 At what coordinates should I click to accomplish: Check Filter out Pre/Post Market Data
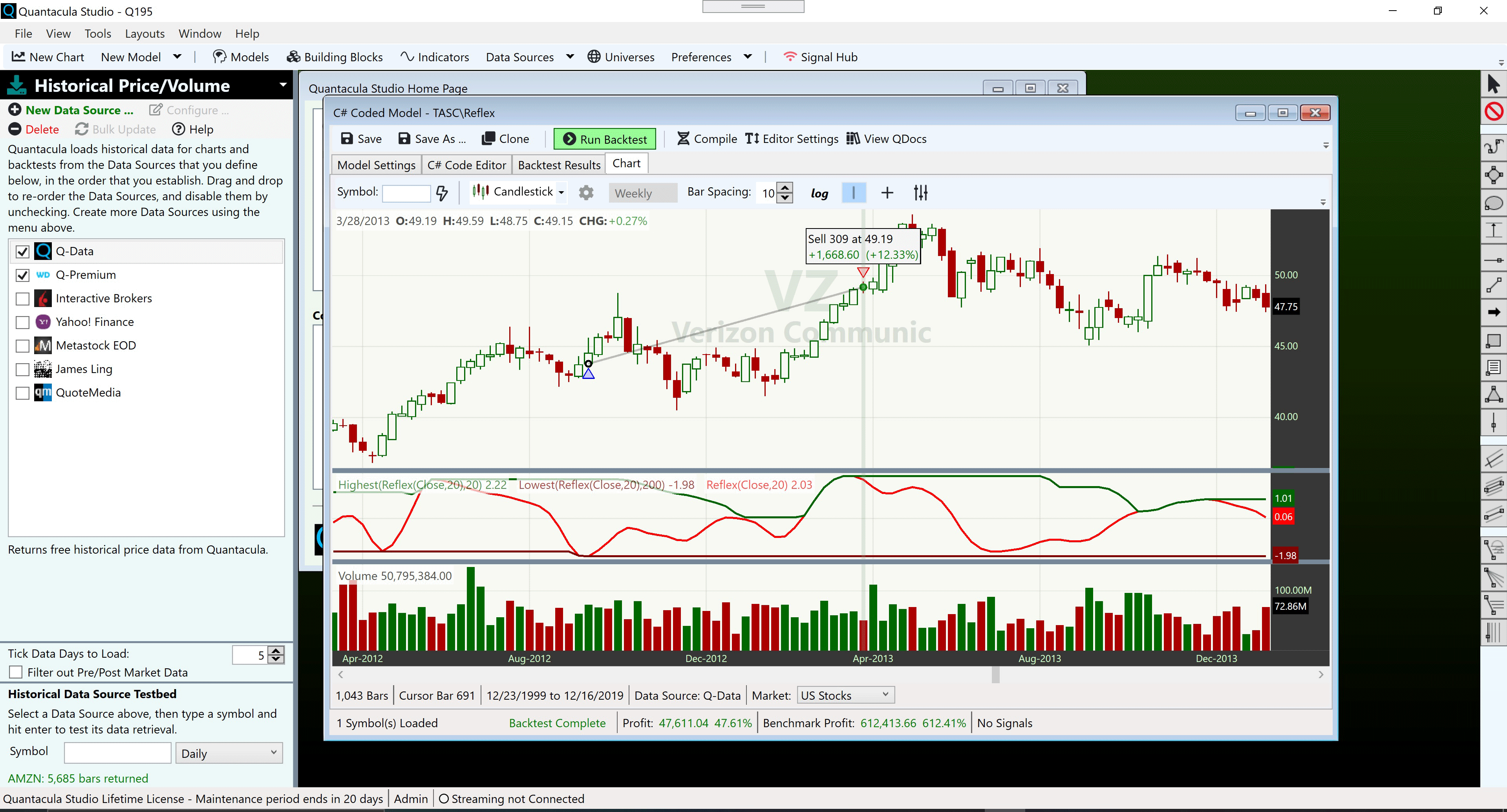click(16, 672)
